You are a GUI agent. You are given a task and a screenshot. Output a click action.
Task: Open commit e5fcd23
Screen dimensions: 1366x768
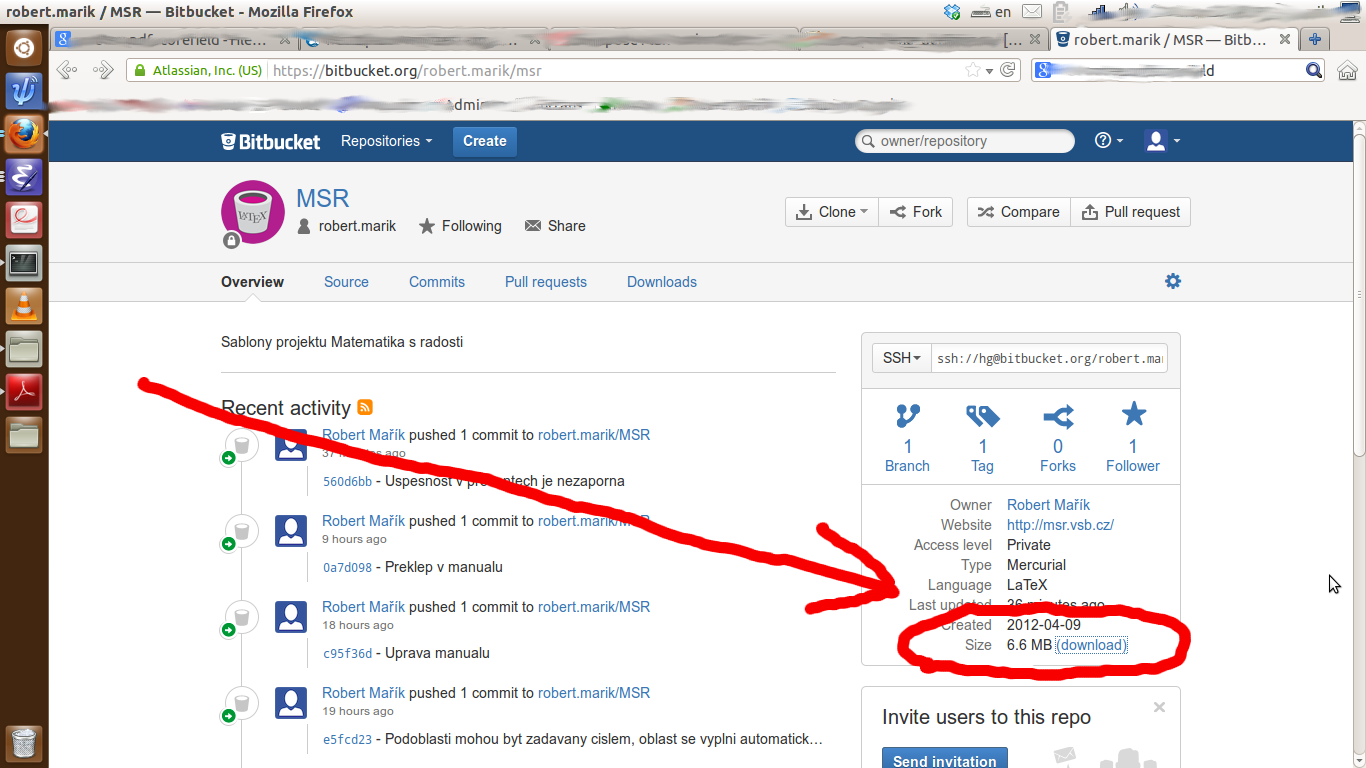(x=347, y=739)
